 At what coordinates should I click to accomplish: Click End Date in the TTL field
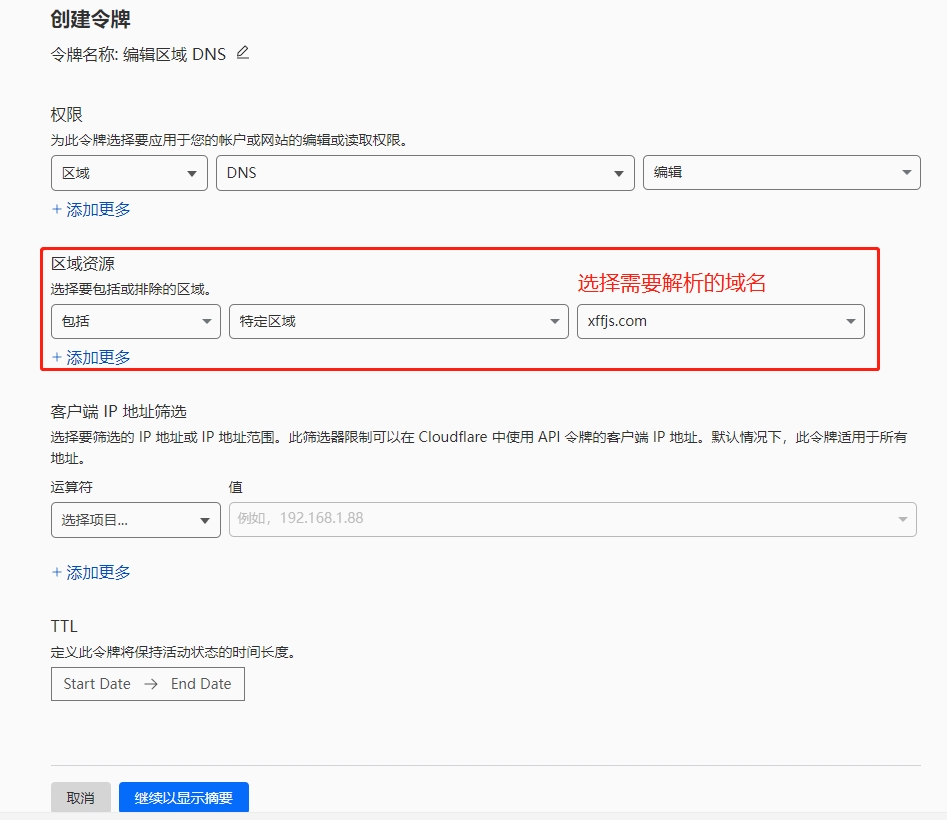coord(201,684)
